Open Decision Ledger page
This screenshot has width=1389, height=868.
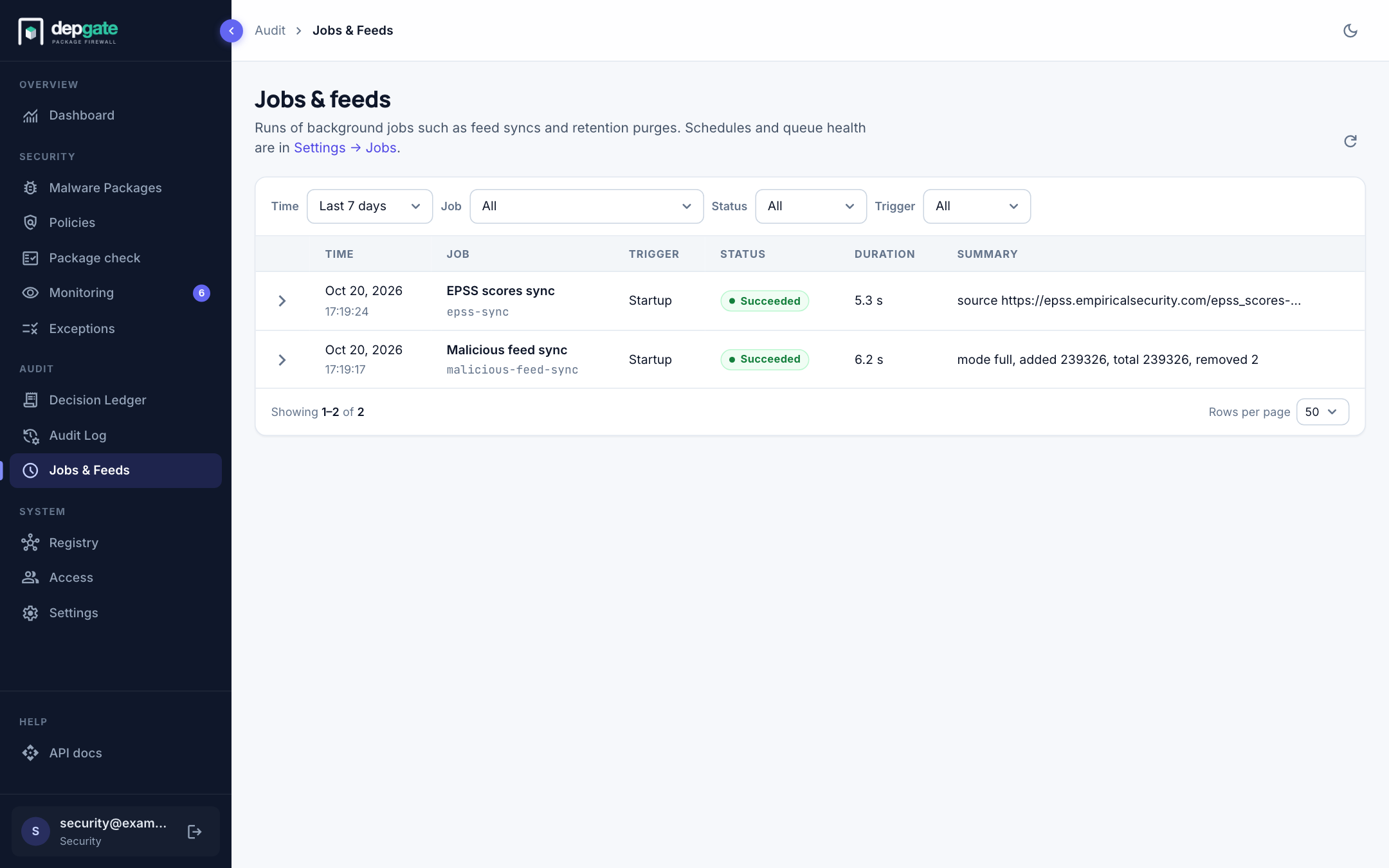coord(116,400)
